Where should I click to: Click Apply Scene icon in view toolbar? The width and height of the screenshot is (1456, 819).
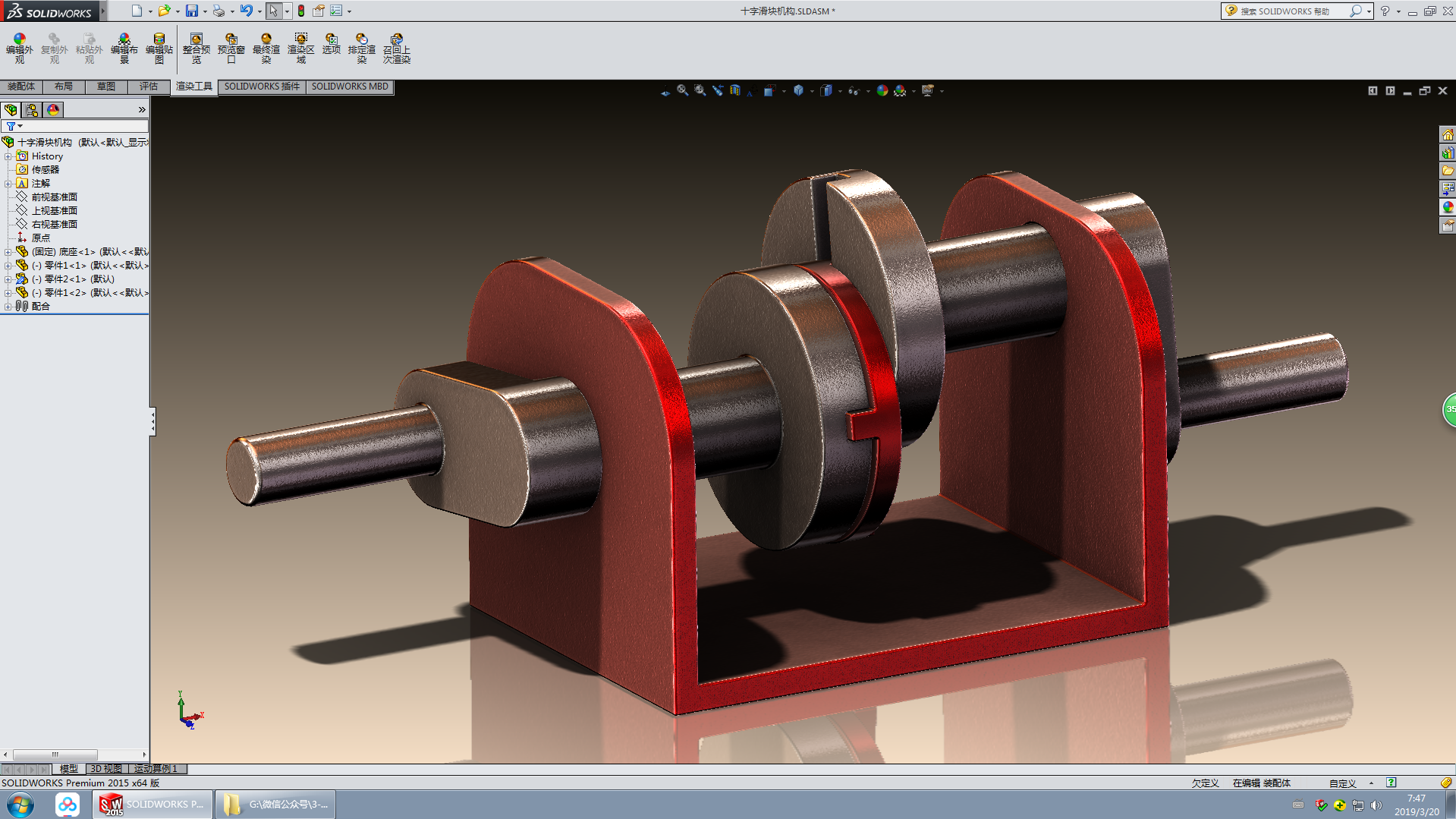coord(900,90)
